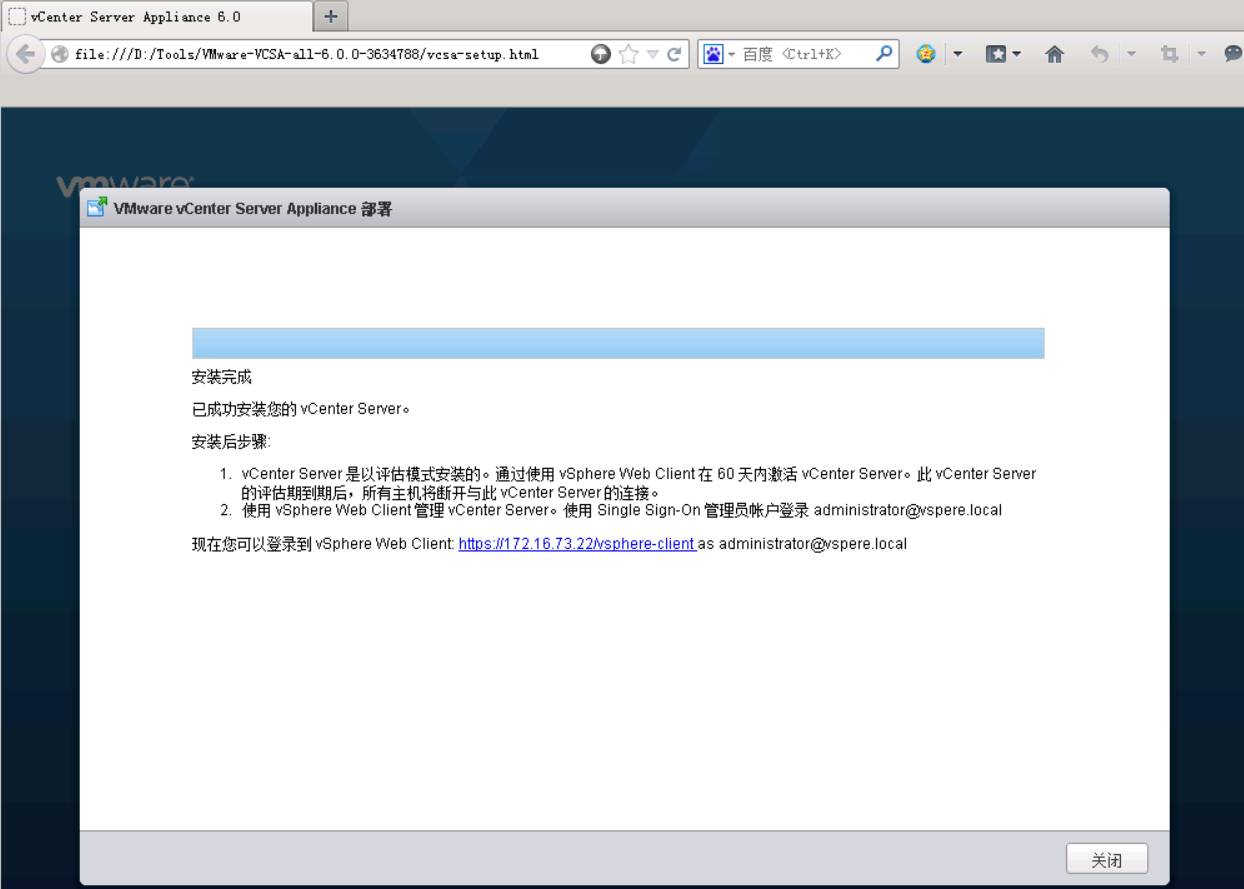Reload the page with the refresh icon
This screenshot has height=889, width=1244.
pyautogui.click(x=674, y=54)
